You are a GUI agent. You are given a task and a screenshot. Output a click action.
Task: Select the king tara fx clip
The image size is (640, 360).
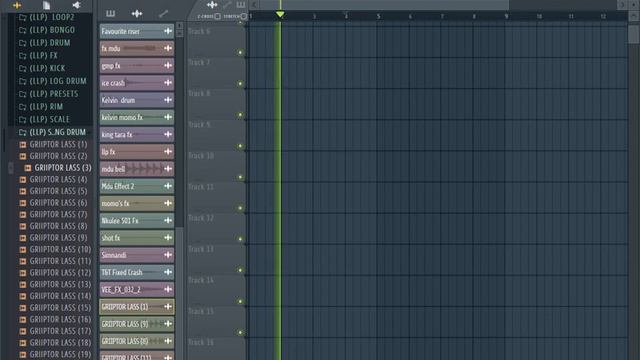click(x=137, y=134)
